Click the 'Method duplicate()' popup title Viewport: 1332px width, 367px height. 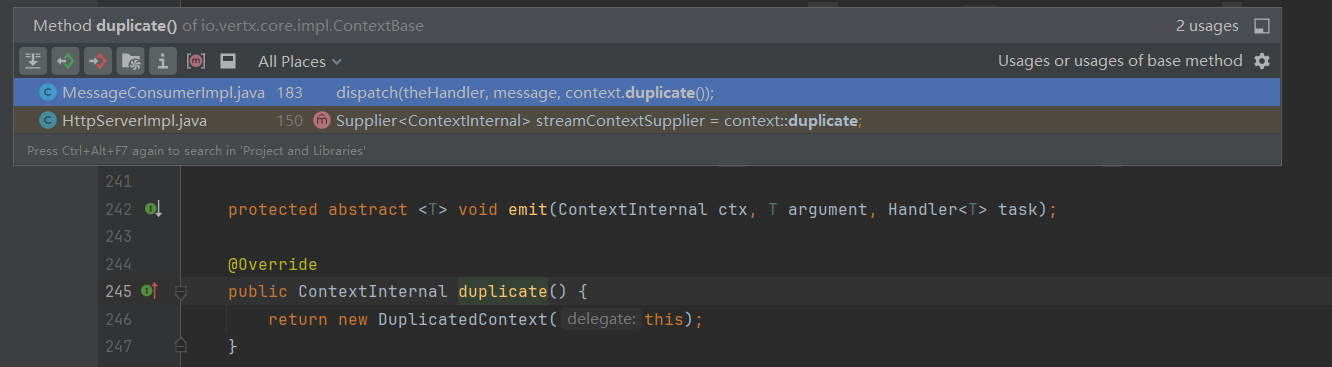tap(105, 26)
